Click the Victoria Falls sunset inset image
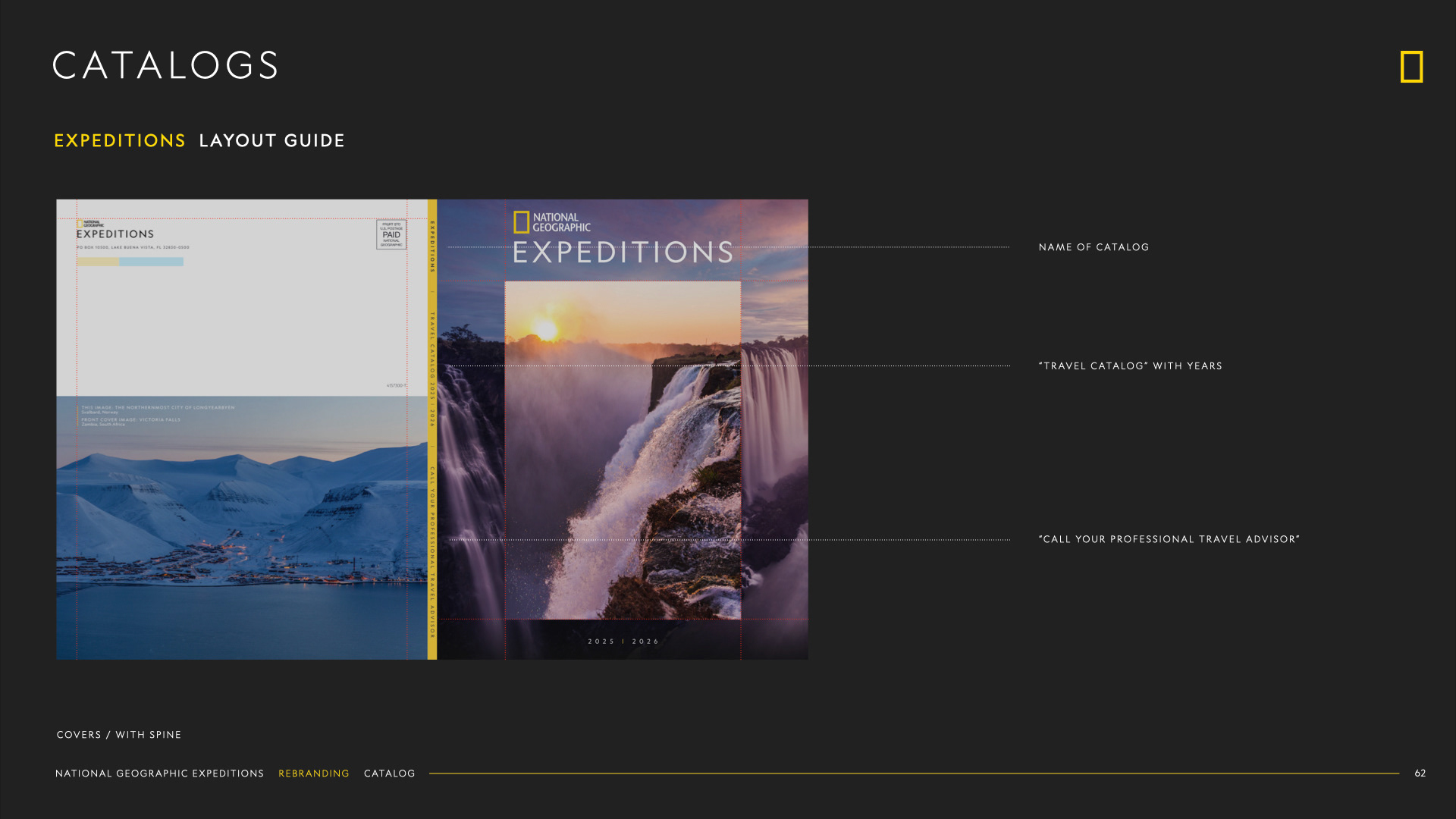Image resolution: width=1456 pixels, height=819 pixels. pos(623,450)
